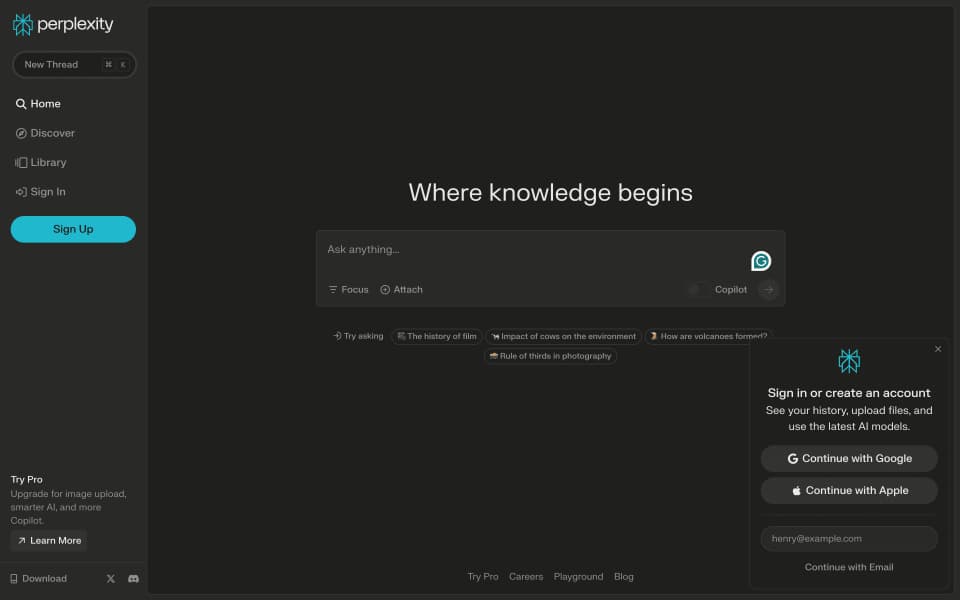Click the 'Try Pro' heading in the sidebar
Image resolution: width=960 pixels, height=600 pixels.
tap(26, 479)
